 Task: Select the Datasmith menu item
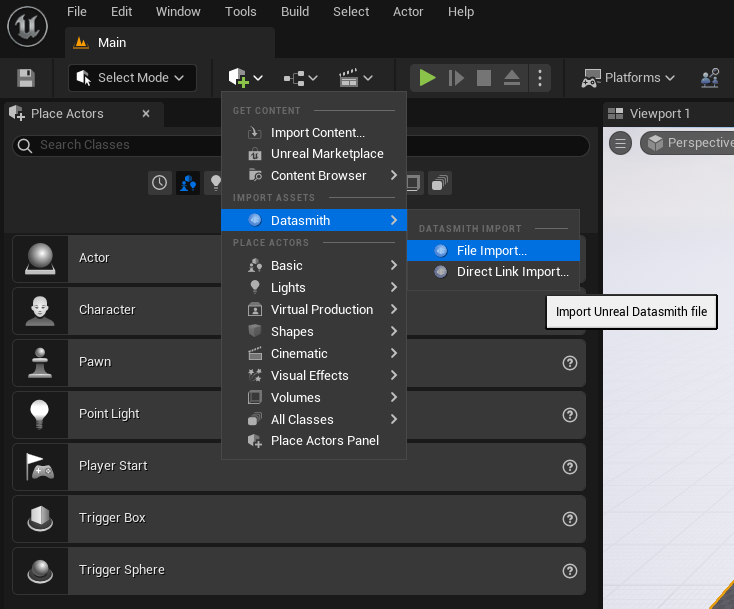point(314,220)
